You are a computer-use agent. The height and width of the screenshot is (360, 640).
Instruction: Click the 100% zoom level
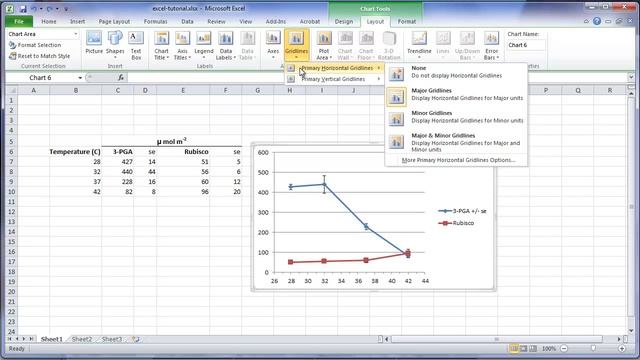click(x=549, y=349)
